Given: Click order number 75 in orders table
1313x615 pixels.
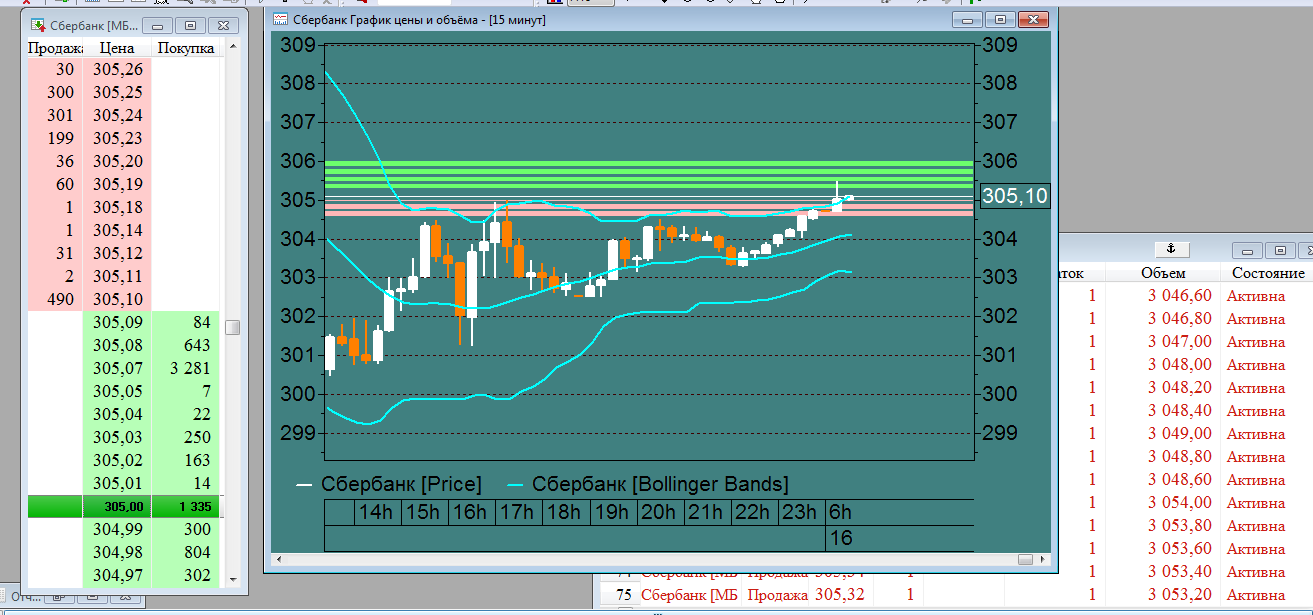Looking at the screenshot, I should click(624, 595).
